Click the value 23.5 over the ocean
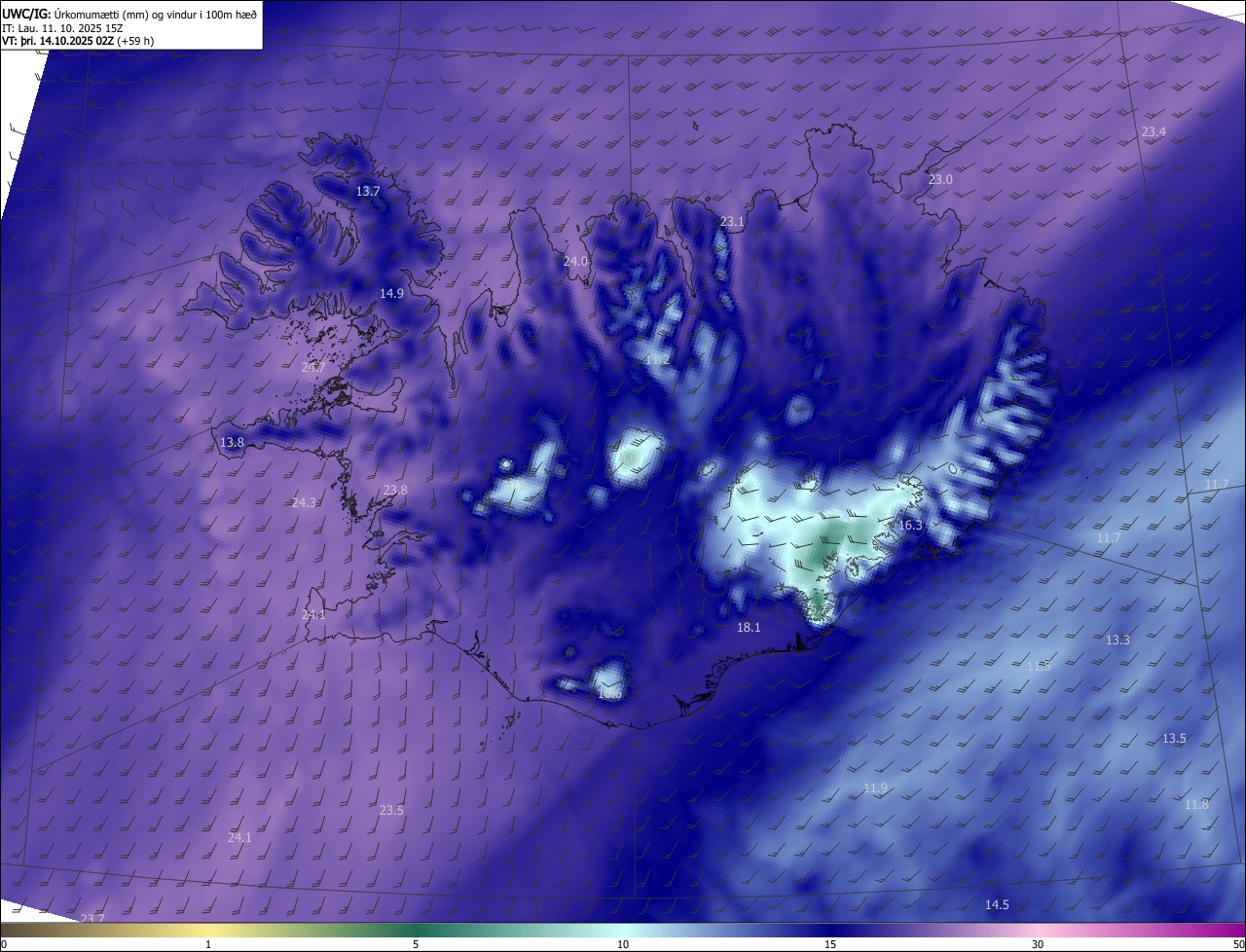The image size is (1246, 952). tap(391, 811)
